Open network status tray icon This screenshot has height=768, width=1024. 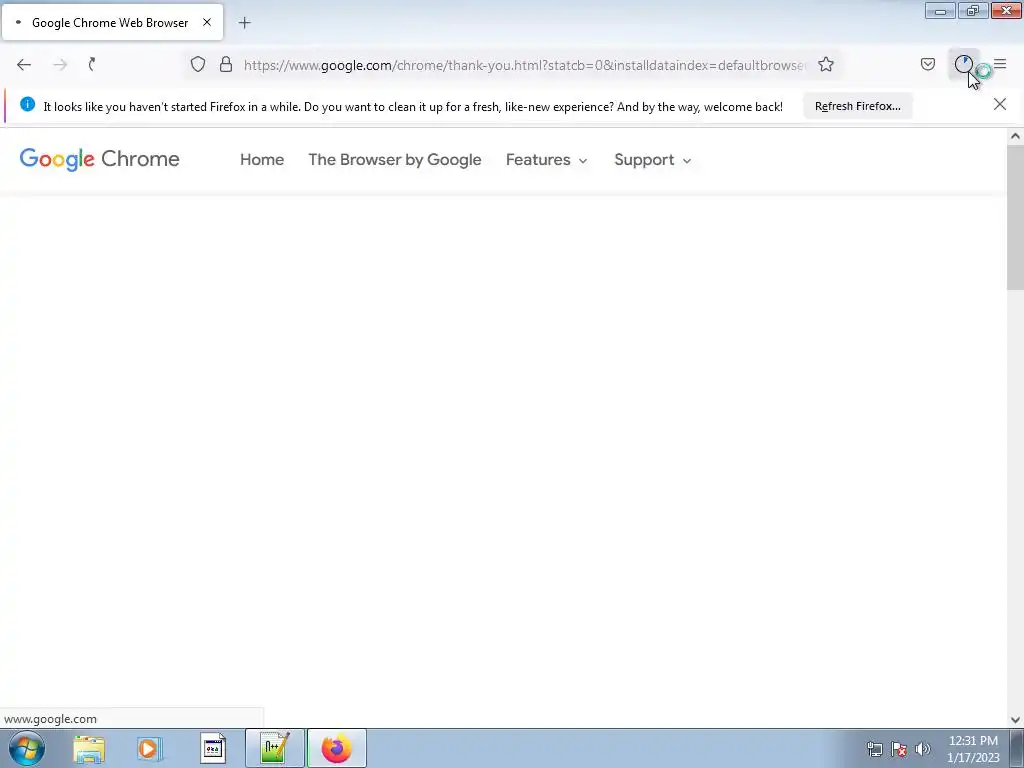[874, 749]
